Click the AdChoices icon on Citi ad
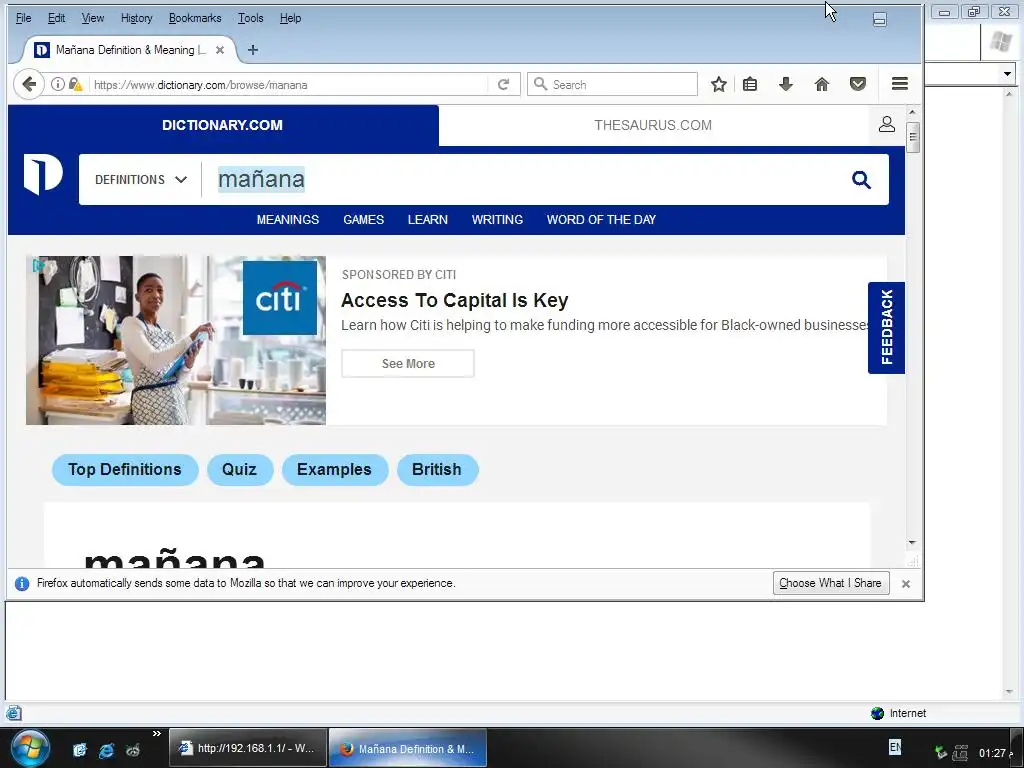The width and height of the screenshot is (1024, 768). pos(39,264)
